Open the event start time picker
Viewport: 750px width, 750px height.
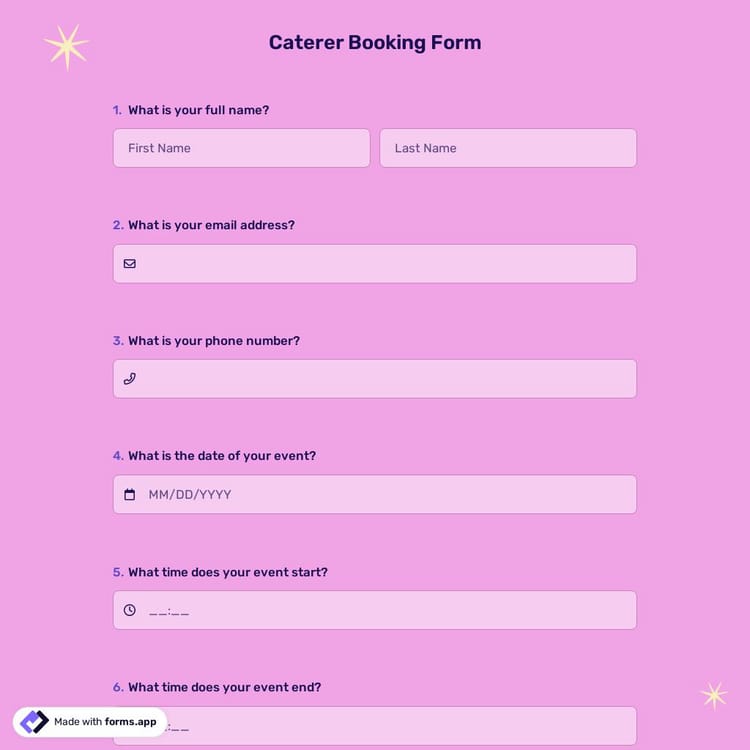(385, 610)
